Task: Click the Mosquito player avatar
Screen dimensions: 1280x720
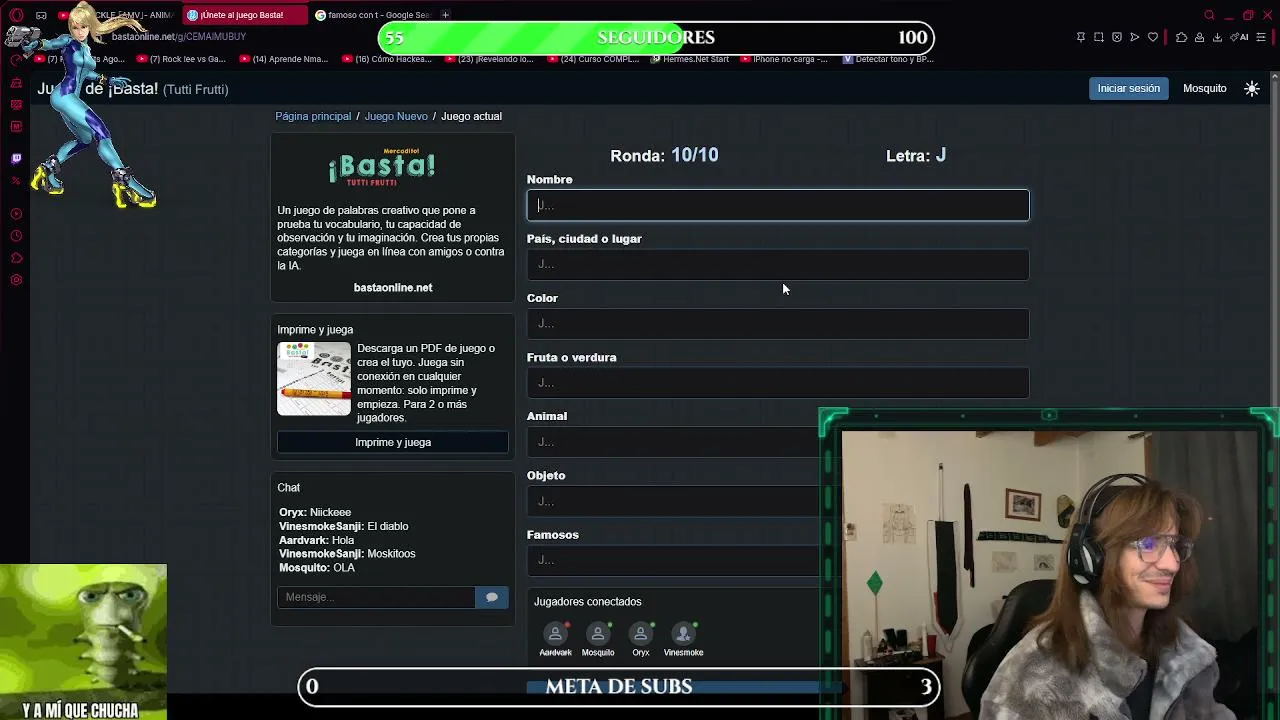Action: (598, 633)
